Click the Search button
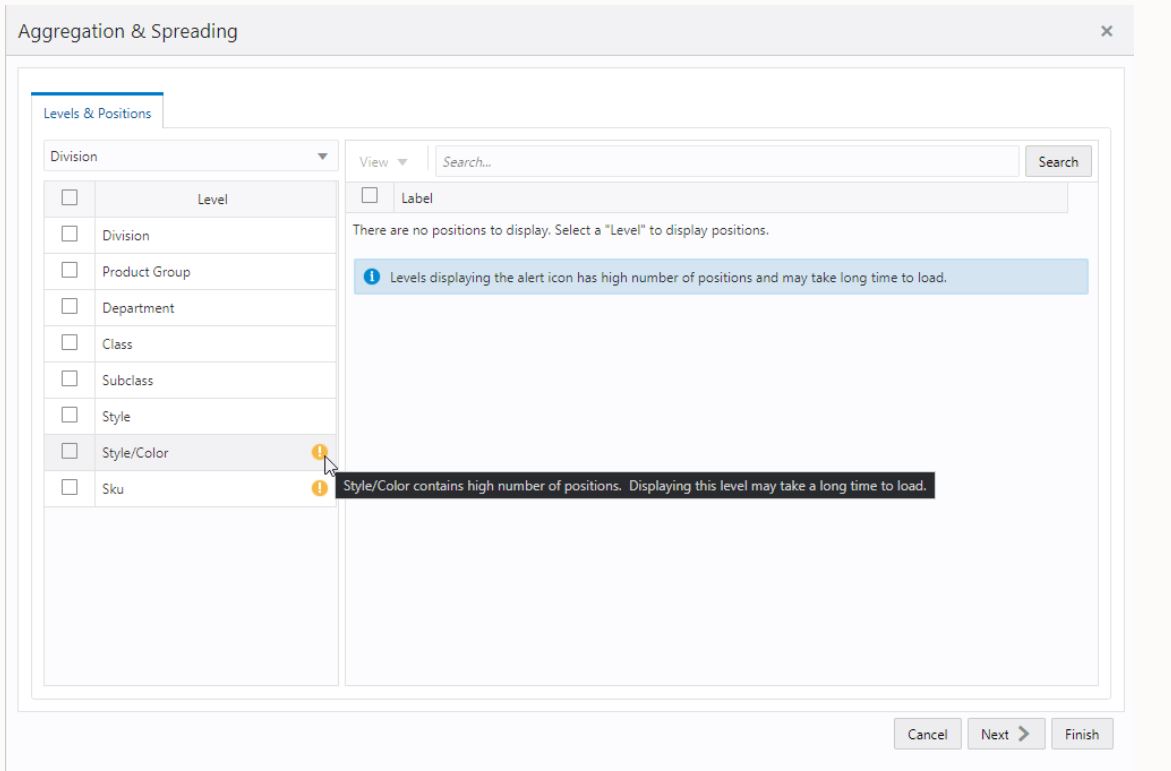This screenshot has width=1171, height=771. click(x=1057, y=161)
